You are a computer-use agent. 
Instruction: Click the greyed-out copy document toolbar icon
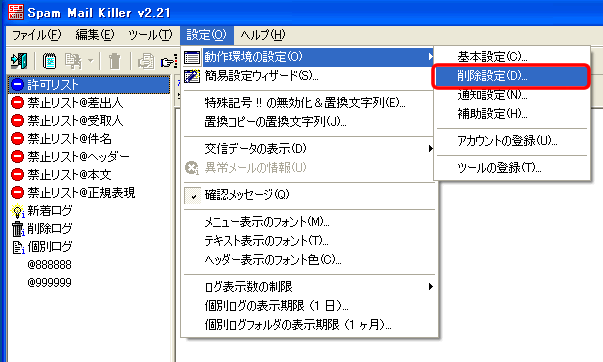[x=73, y=61]
